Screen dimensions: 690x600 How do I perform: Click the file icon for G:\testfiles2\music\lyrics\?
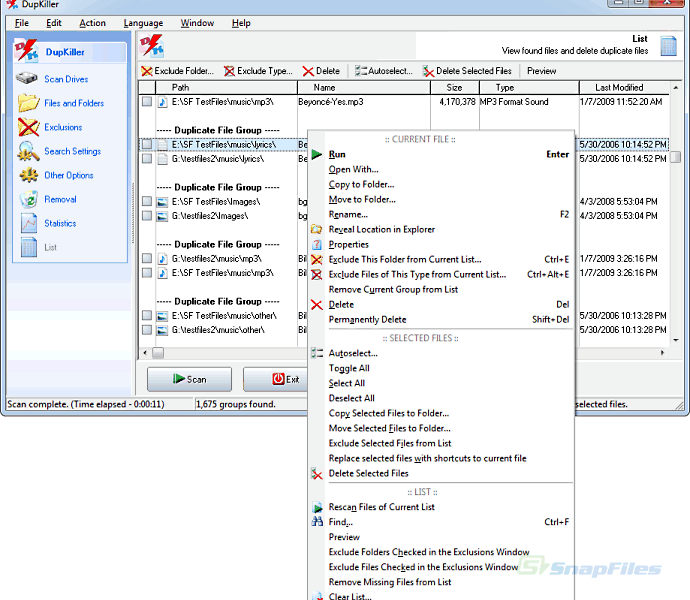point(162,159)
